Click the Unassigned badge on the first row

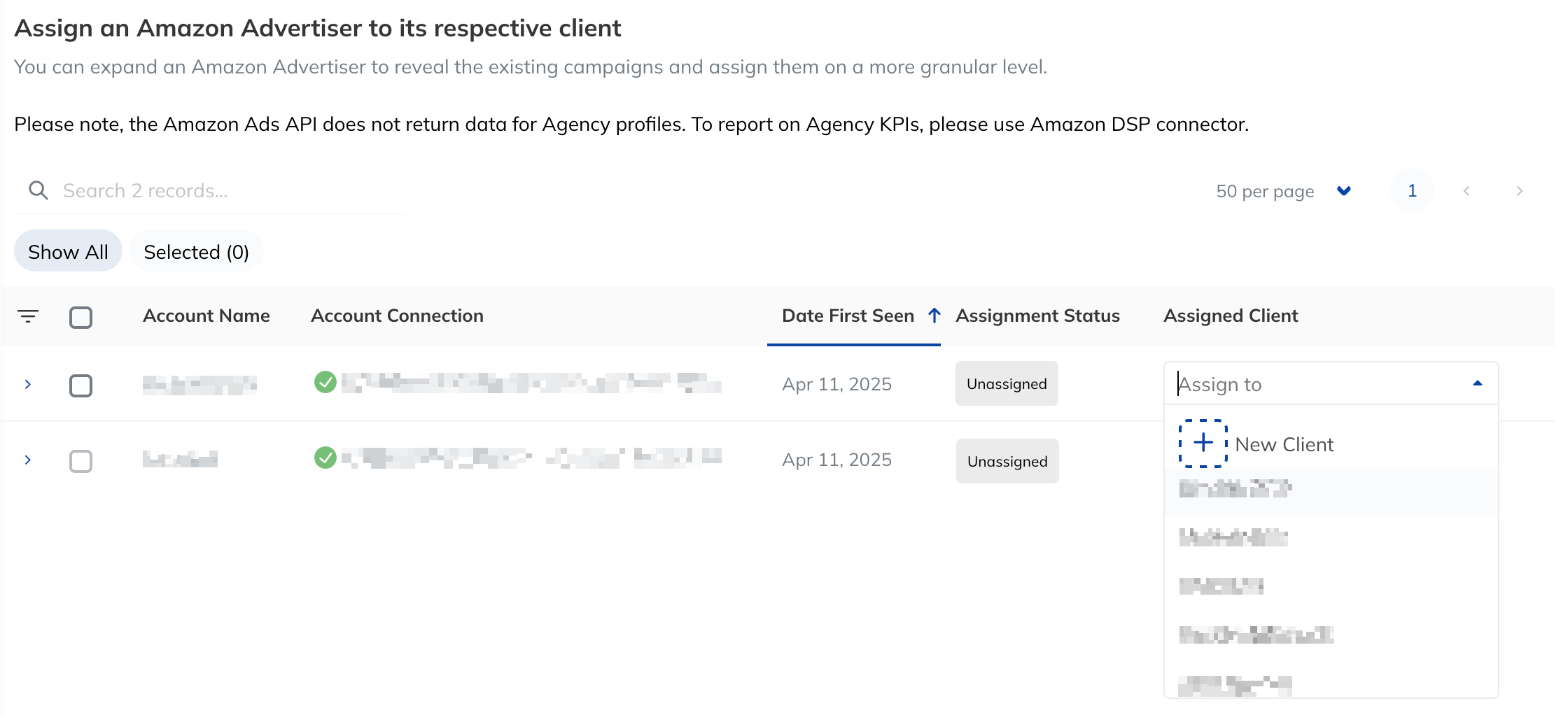click(x=1006, y=383)
